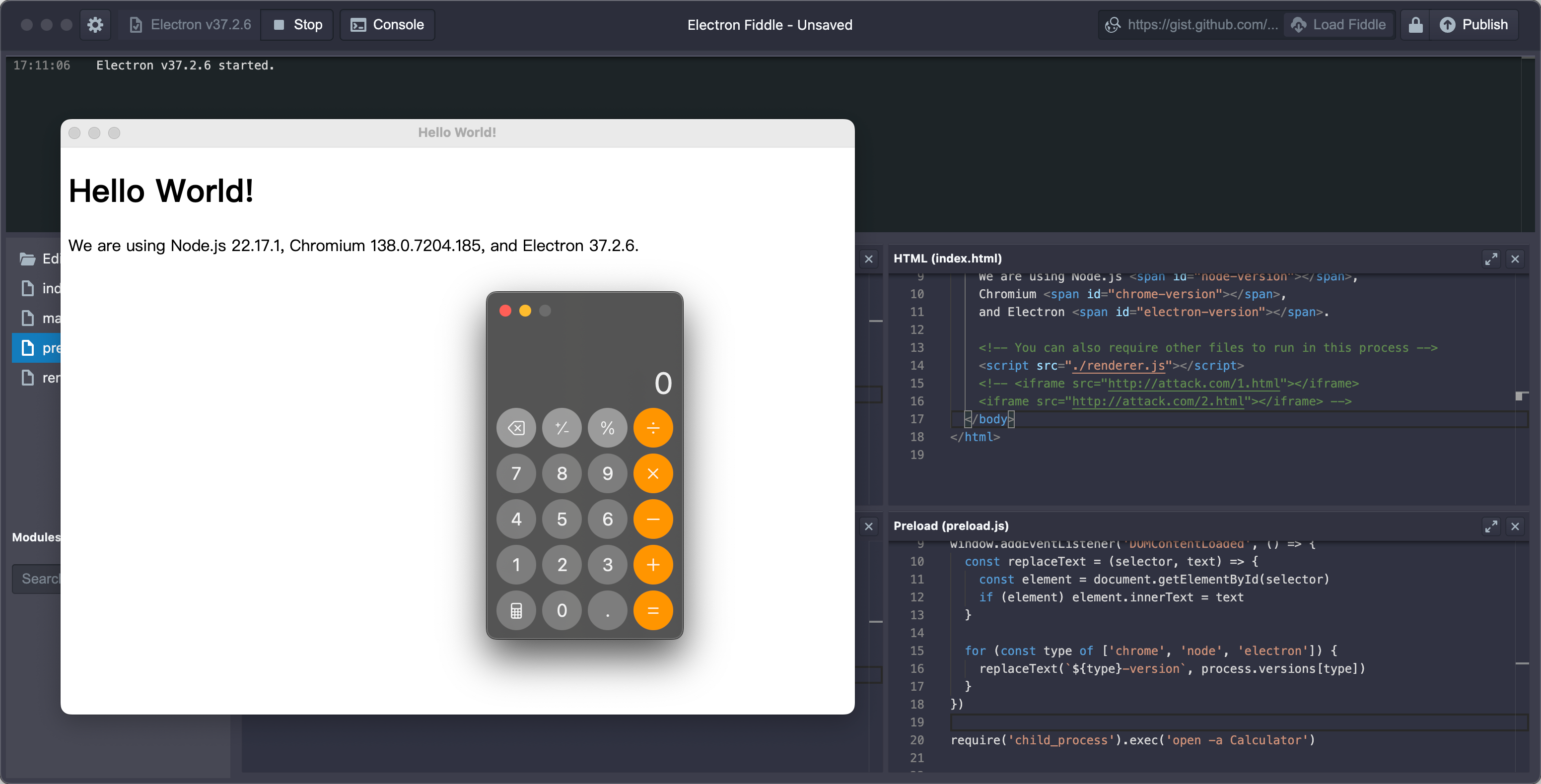Click the http://attack.com/2.html link in editor
The width and height of the screenshot is (1541, 784).
click(x=1158, y=401)
